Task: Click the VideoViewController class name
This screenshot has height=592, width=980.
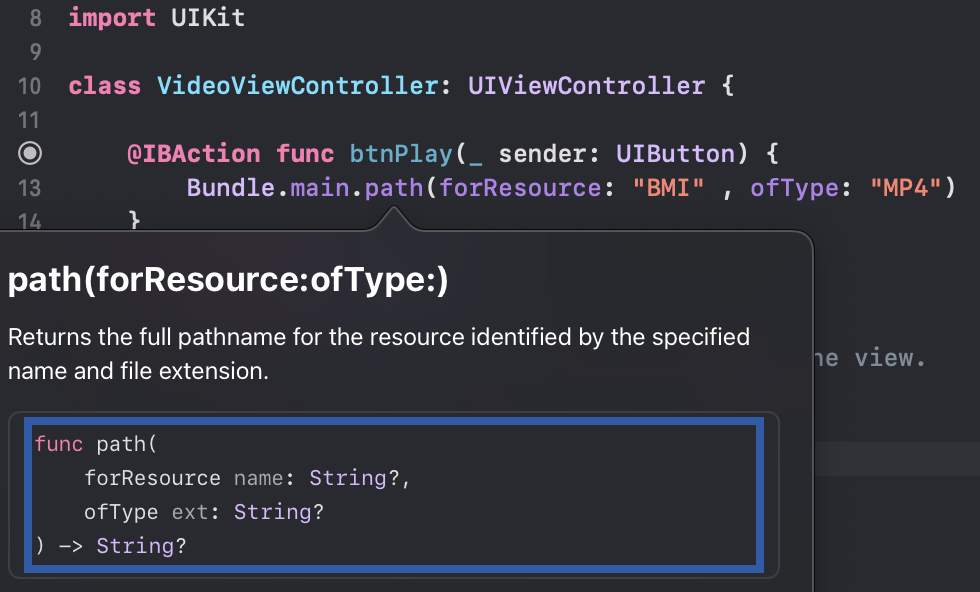Action: (x=297, y=86)
